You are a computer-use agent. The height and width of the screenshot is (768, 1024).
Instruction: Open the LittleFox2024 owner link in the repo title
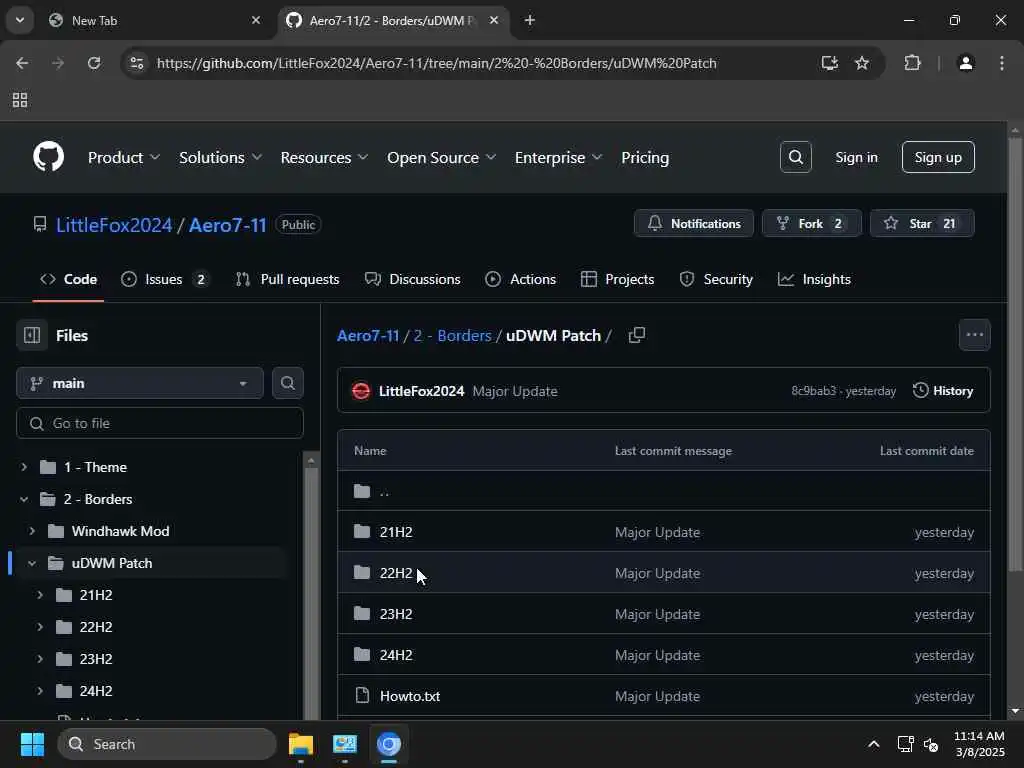(x=114, y=225)
